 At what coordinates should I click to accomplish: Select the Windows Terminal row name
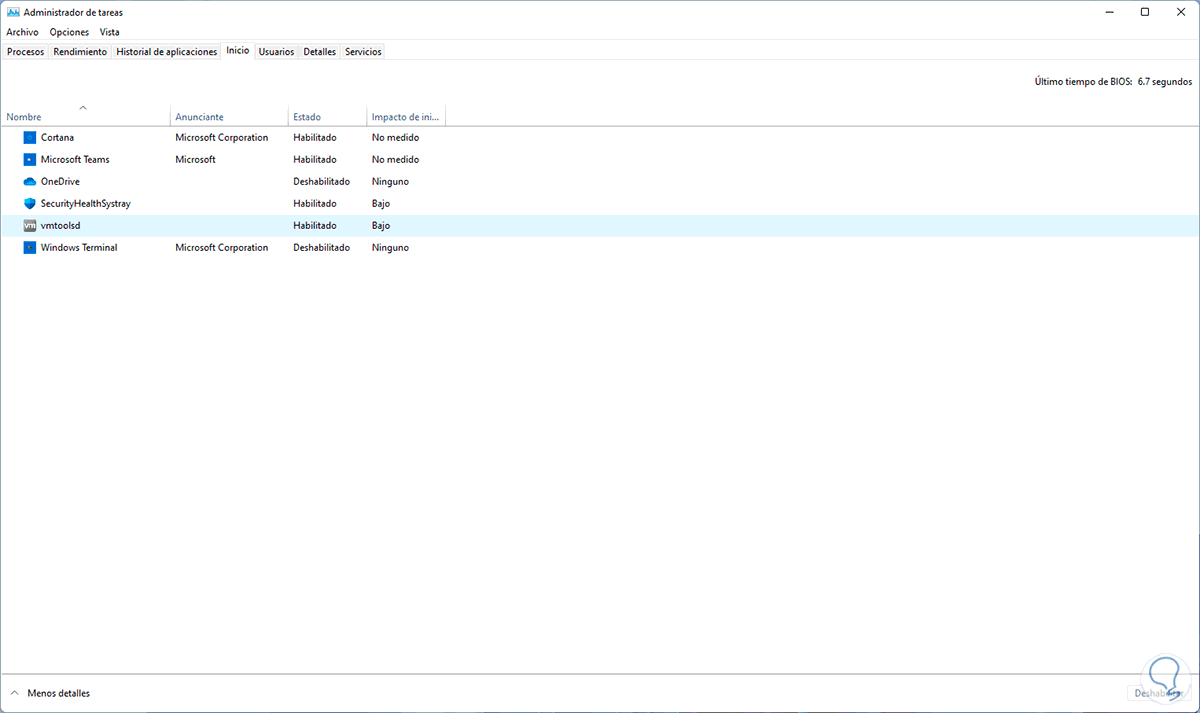coord(79,247)
